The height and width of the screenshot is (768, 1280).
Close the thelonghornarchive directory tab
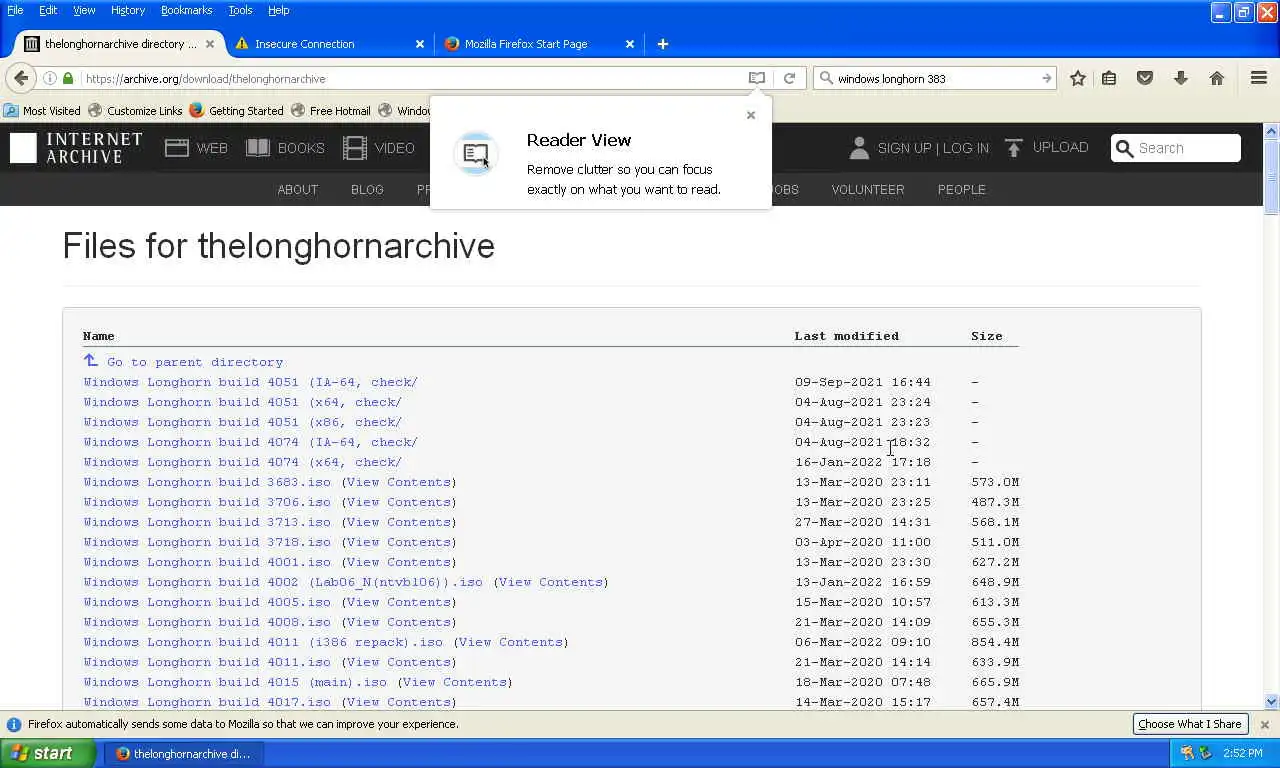pyautogui.click(x=210, y=44)
